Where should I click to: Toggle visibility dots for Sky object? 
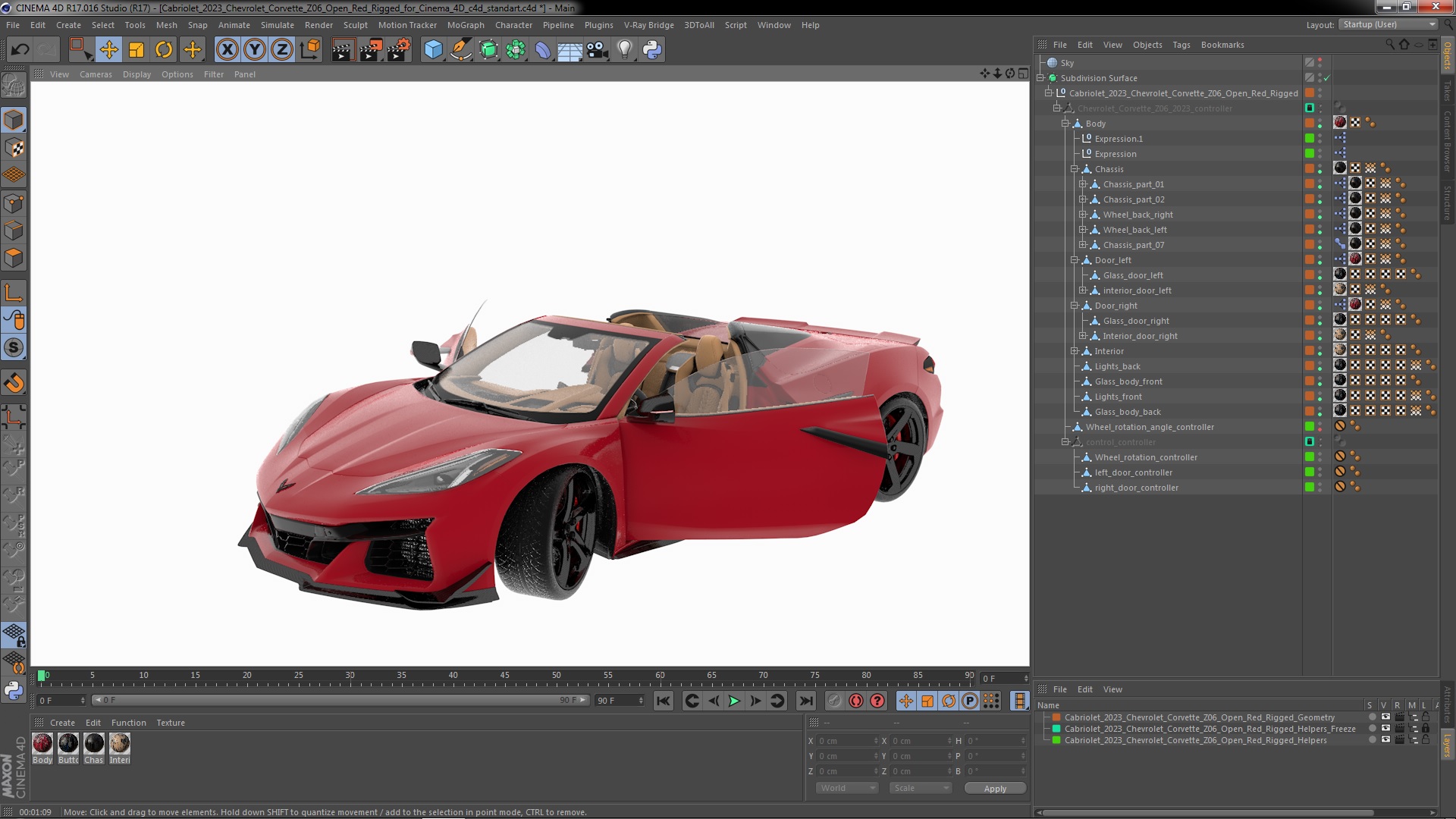[1320, 63]
